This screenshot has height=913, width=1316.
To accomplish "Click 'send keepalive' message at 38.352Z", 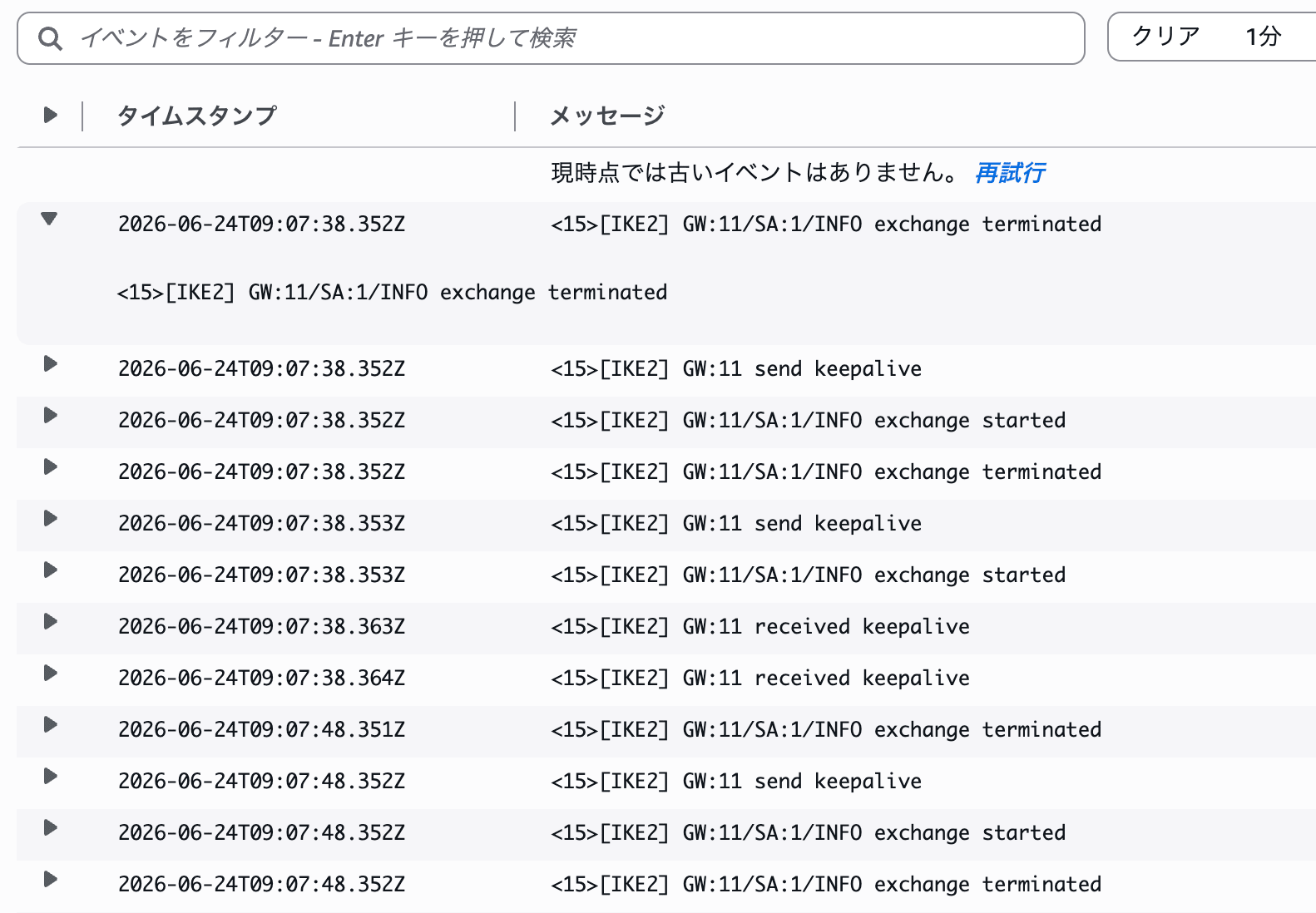I will [x=838, y=368].
